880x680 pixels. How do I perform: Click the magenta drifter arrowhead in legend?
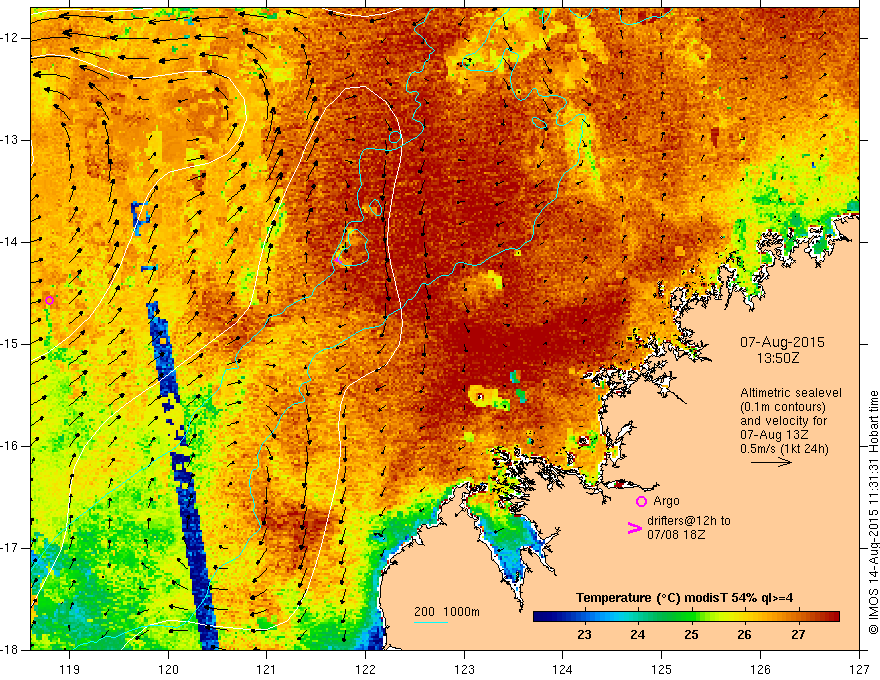click(x=634, y=528)
